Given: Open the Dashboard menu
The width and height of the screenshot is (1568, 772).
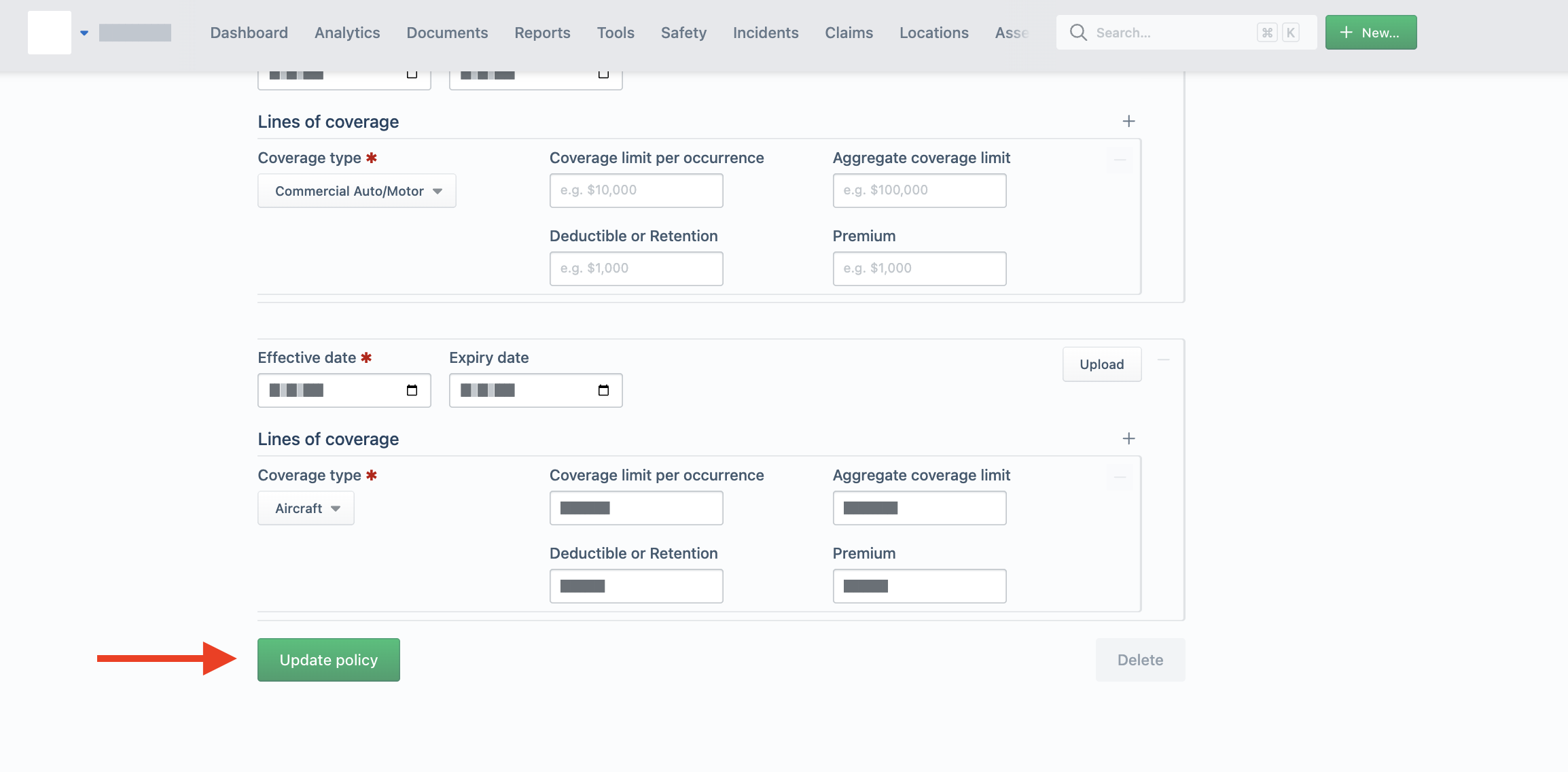Looking at the screenshot, I should pyautogui.click(x=249, y=33).
